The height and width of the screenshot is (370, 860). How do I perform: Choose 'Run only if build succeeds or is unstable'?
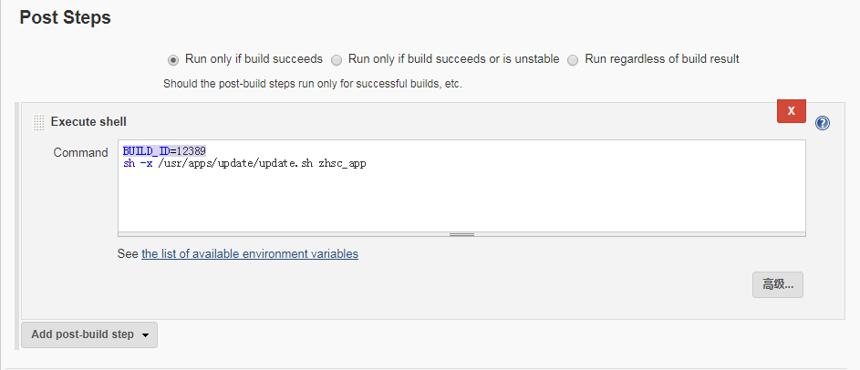337,60
